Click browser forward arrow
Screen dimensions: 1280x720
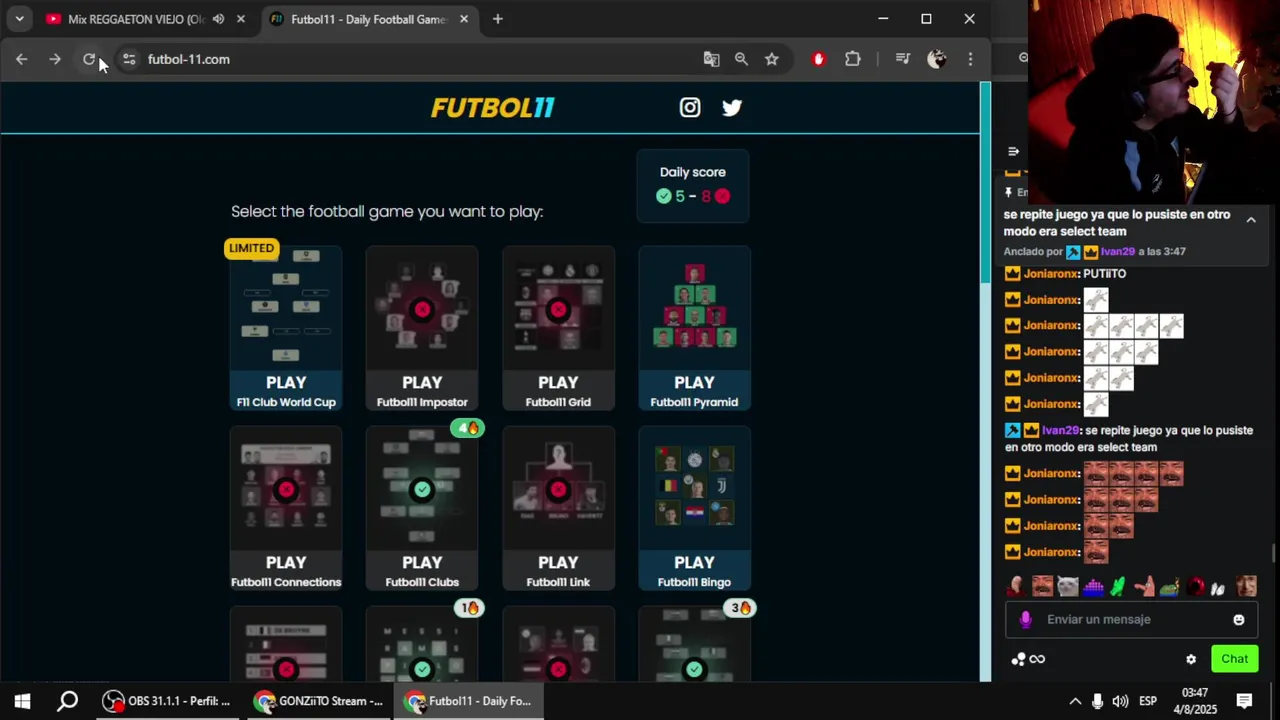click(x=55, y=59)
